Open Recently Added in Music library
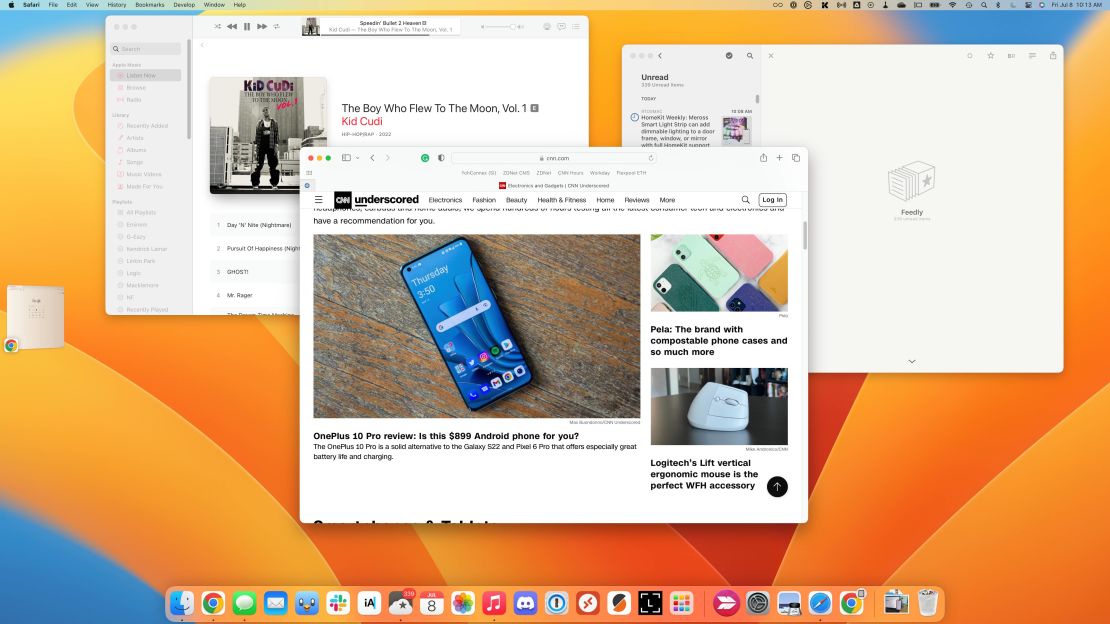This screenshot has width=1110, height=624. pos(146,126)
